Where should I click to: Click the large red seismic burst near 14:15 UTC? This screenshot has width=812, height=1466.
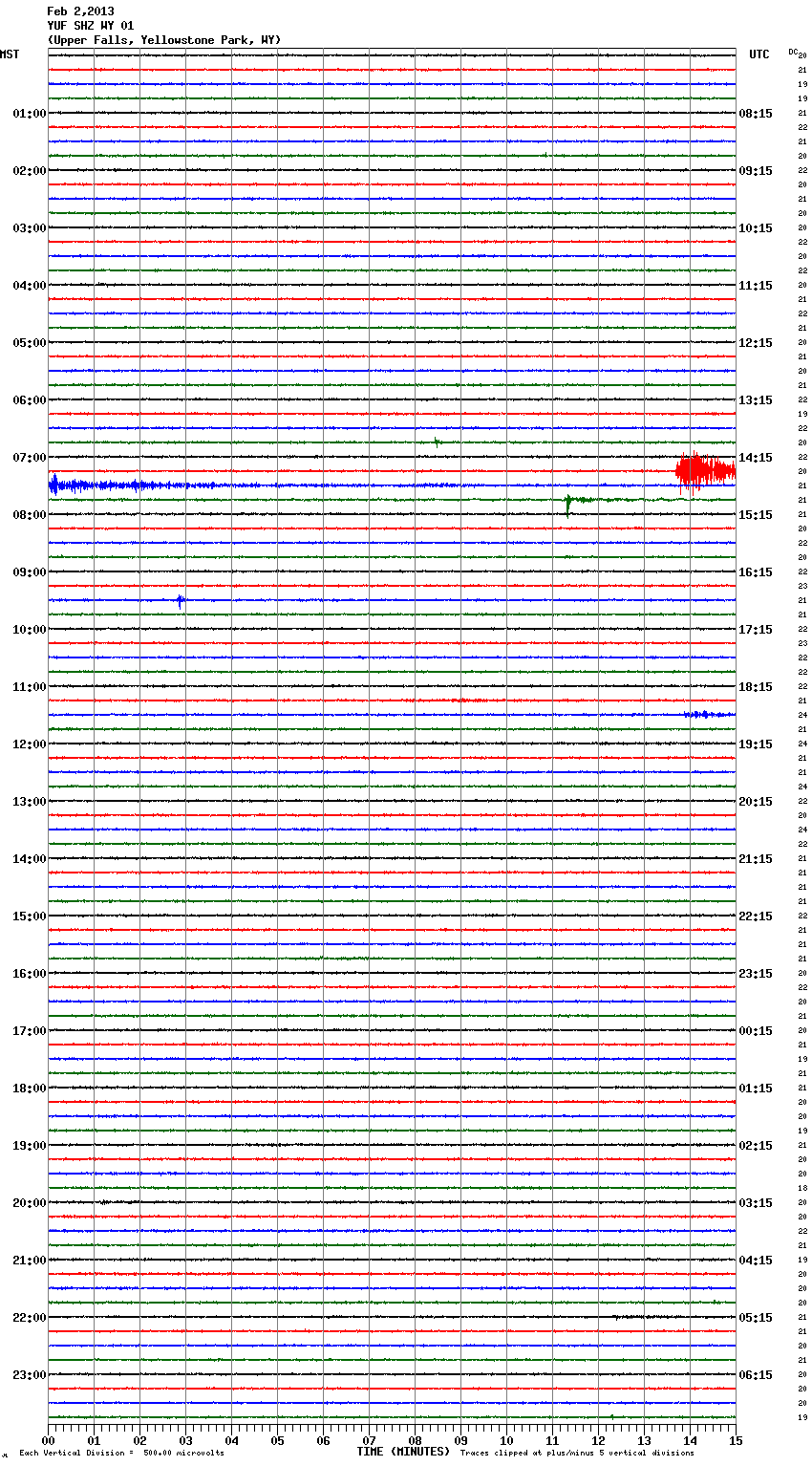click(x=705, y=470)
